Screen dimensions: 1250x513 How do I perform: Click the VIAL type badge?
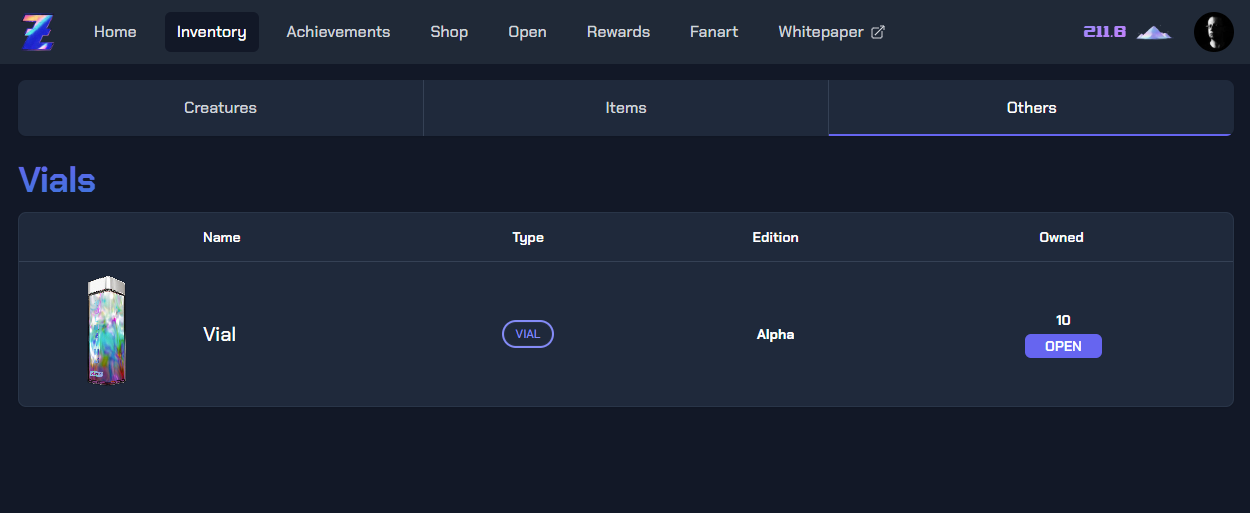(x=528, y=334)
